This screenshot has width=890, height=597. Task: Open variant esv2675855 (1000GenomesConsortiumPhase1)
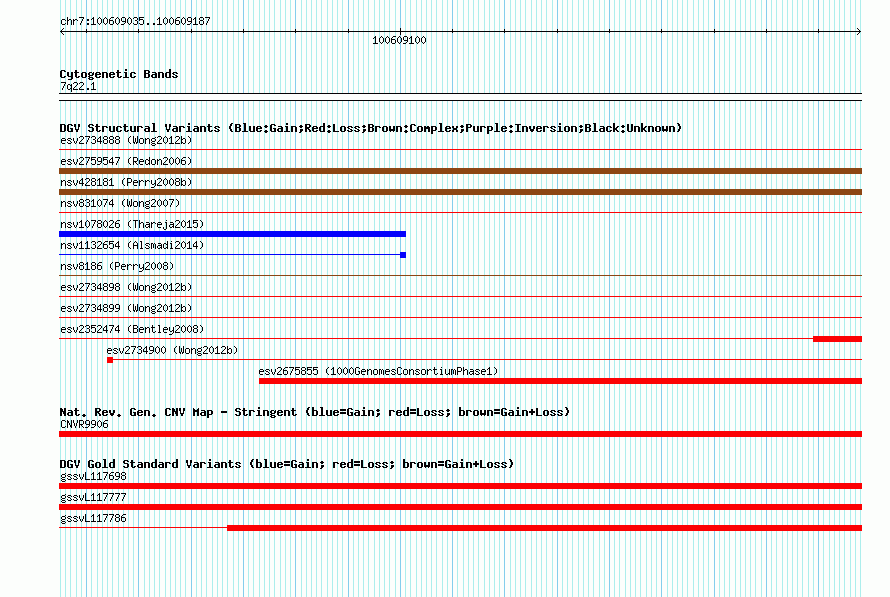click(378, 371)
